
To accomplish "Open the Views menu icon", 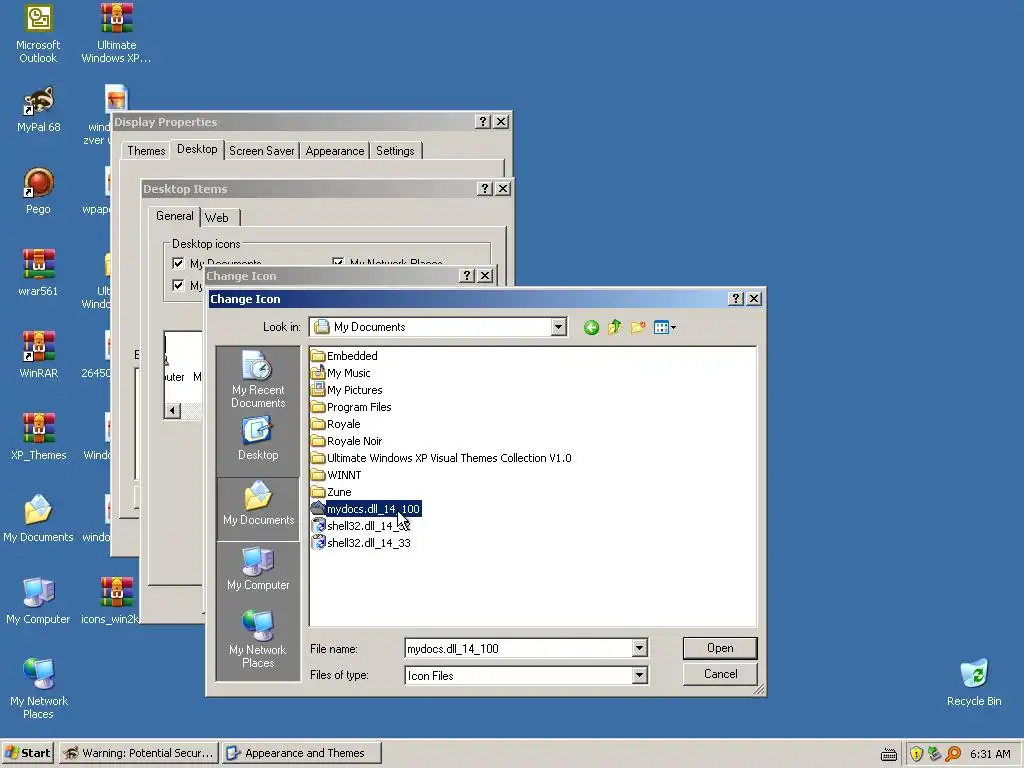I will pos(661,328).
